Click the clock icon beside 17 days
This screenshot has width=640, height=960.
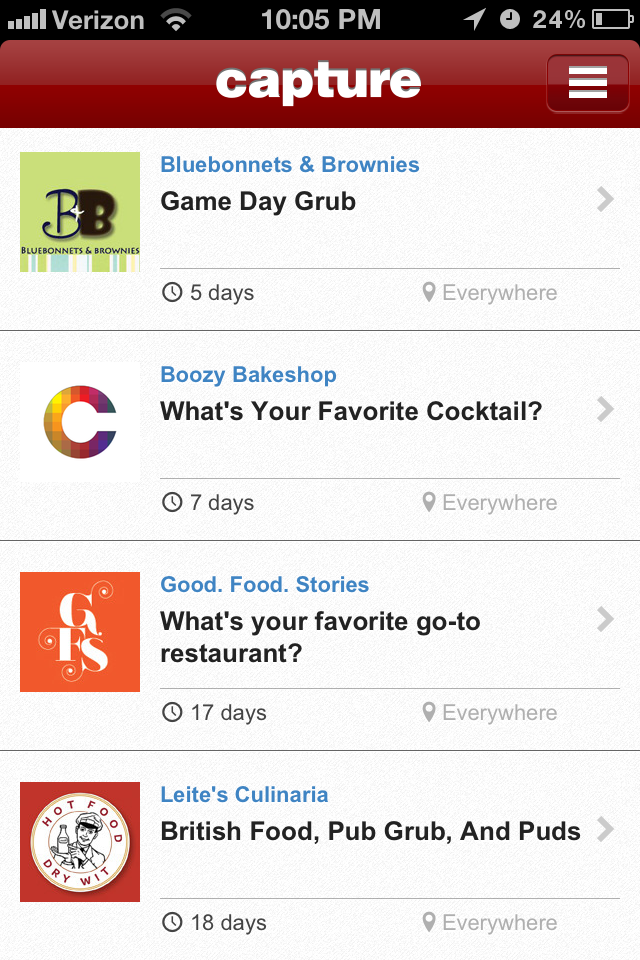click(172, 713)
